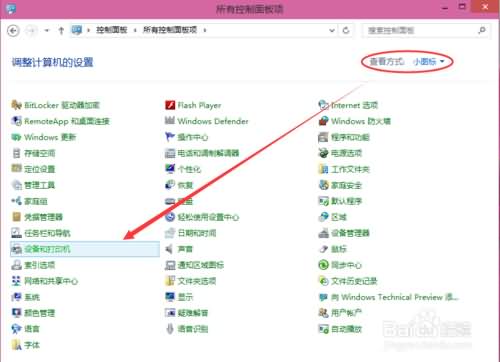Click the 家庭安全 link

(x=346, y=185)
